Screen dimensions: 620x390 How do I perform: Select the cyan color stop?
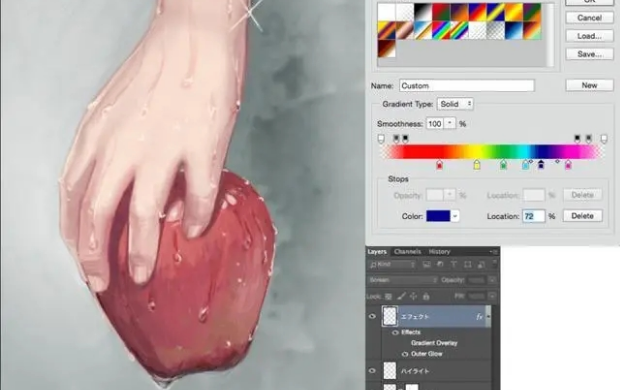pos(525,165)
